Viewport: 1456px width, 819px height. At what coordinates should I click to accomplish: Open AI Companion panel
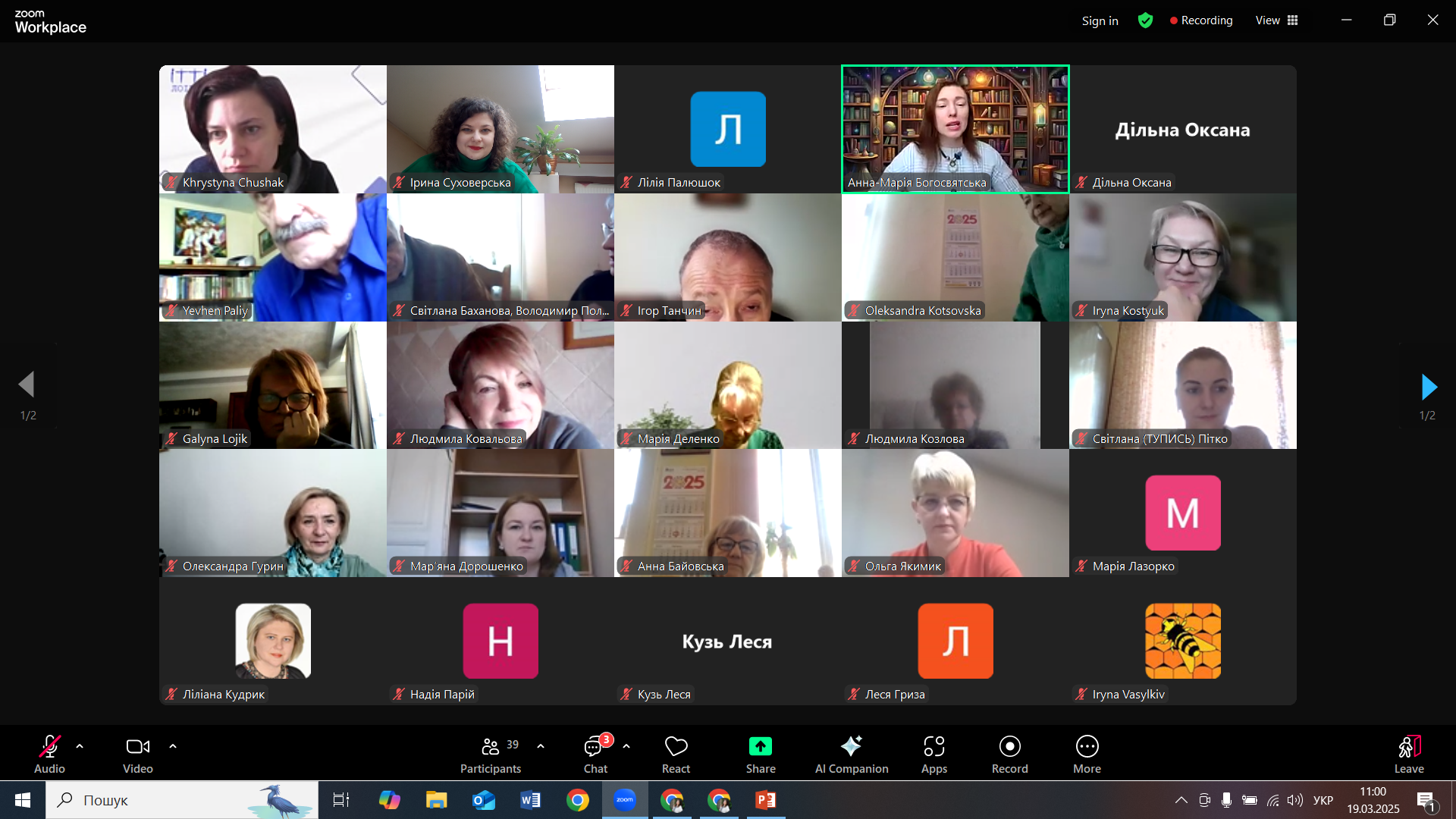[x=851, y=747]
